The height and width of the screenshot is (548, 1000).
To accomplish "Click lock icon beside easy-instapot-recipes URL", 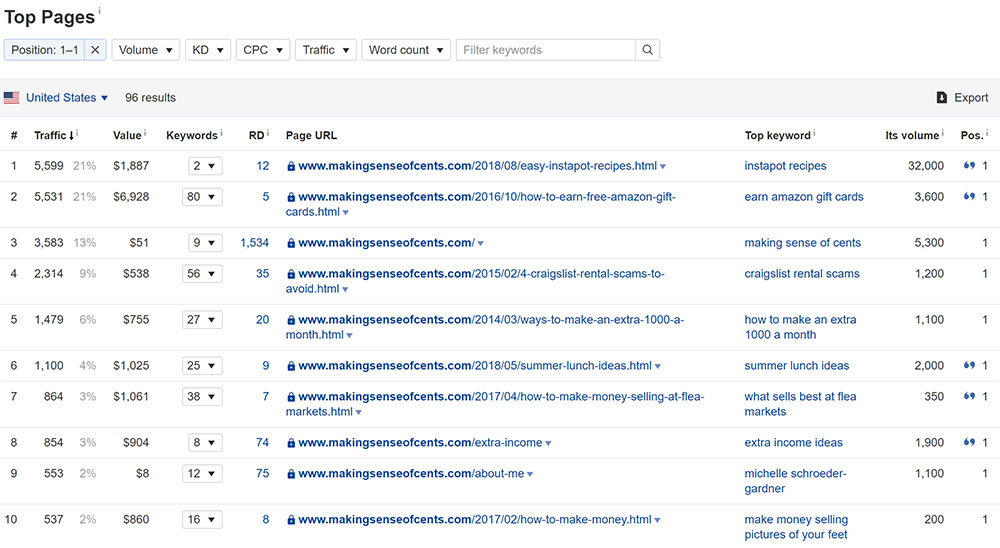I will pos(291,166).
